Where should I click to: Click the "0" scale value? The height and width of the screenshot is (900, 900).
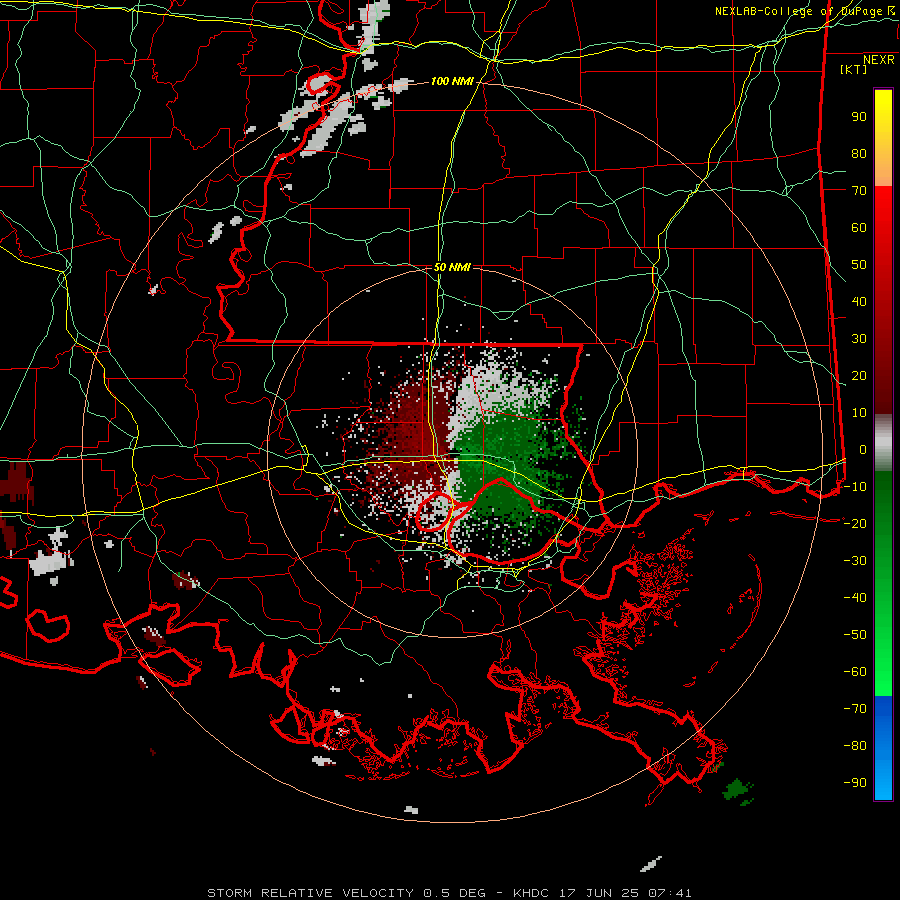[x=863, y=450]
